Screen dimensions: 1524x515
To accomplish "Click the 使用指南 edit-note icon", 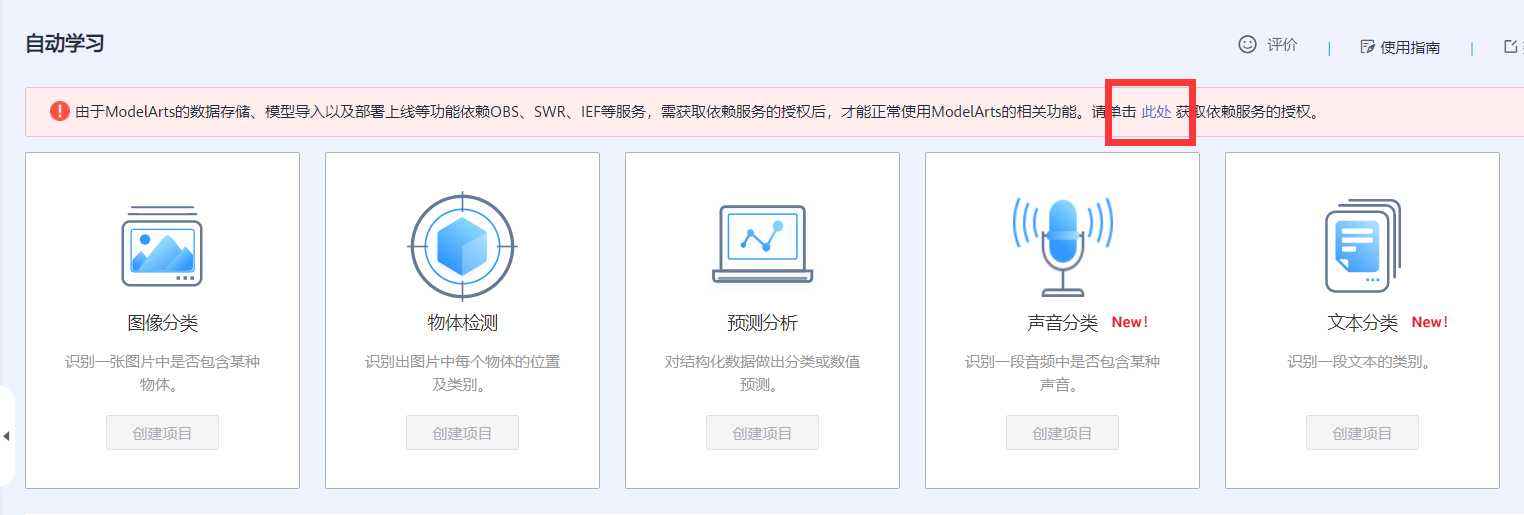I will click(x=1368, y=47).
